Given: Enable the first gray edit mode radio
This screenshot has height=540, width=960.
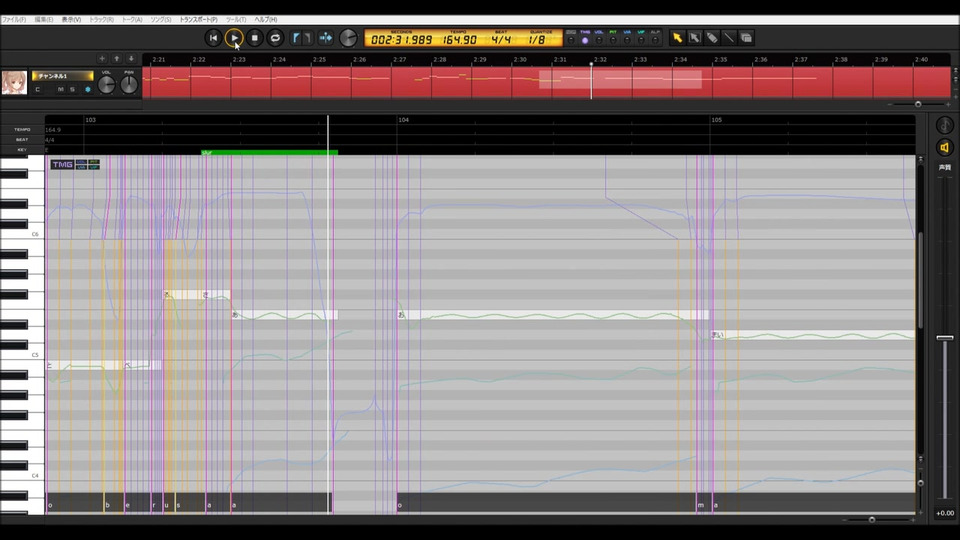Looking at the screenshot, I should pos(571,40).
